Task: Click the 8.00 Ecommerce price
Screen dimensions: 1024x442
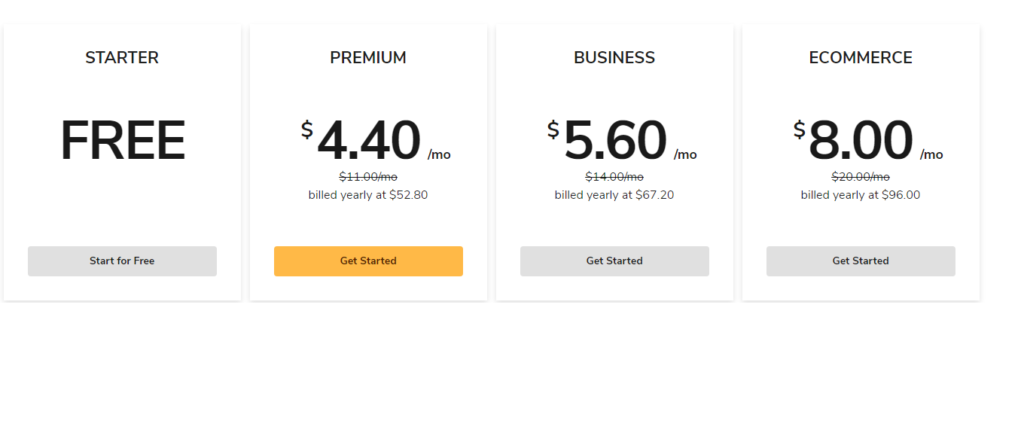Action: point(861,141)
